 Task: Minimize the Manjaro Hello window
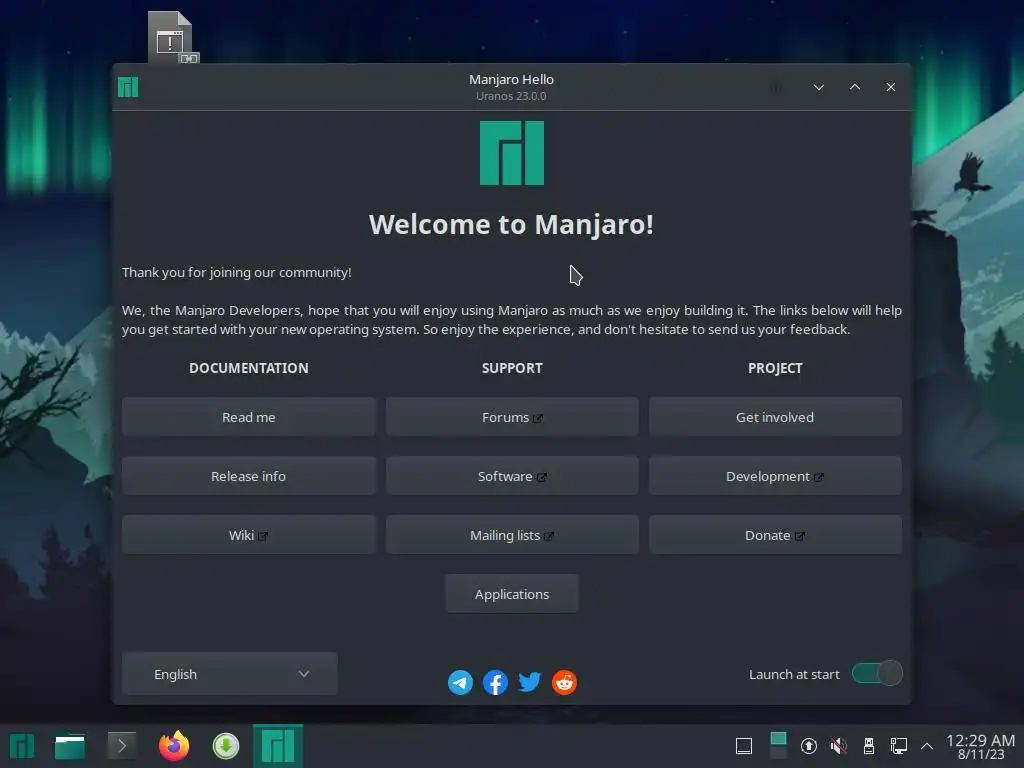[818, 87]
